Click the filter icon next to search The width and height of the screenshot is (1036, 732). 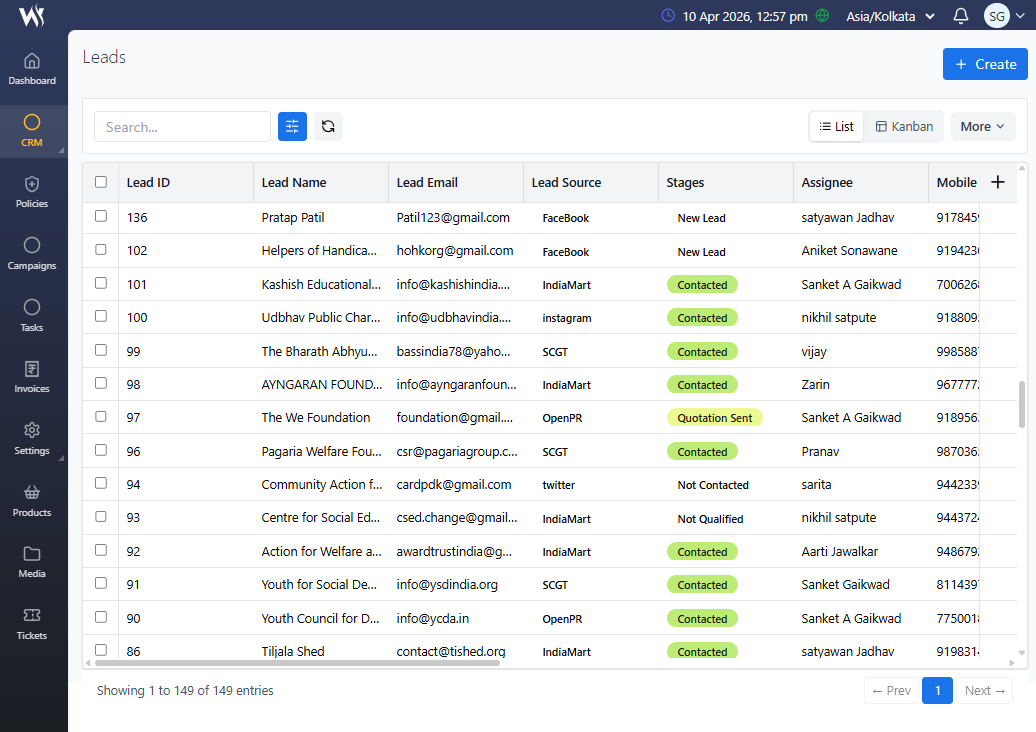click(x=292, y=126)
